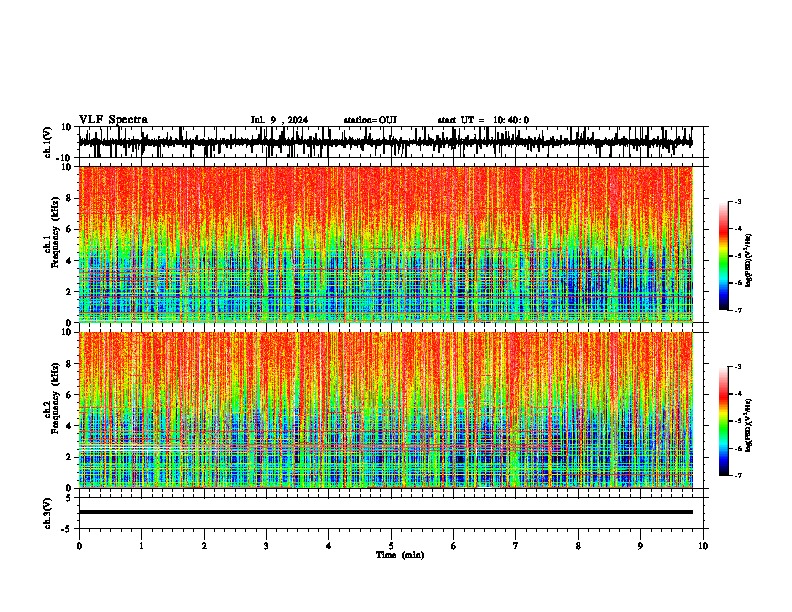The width and height of the screenshot is (792, 612).
Task: Click the 2 kHz tick on ch.2 frequency axis
Action: point(69,457)
